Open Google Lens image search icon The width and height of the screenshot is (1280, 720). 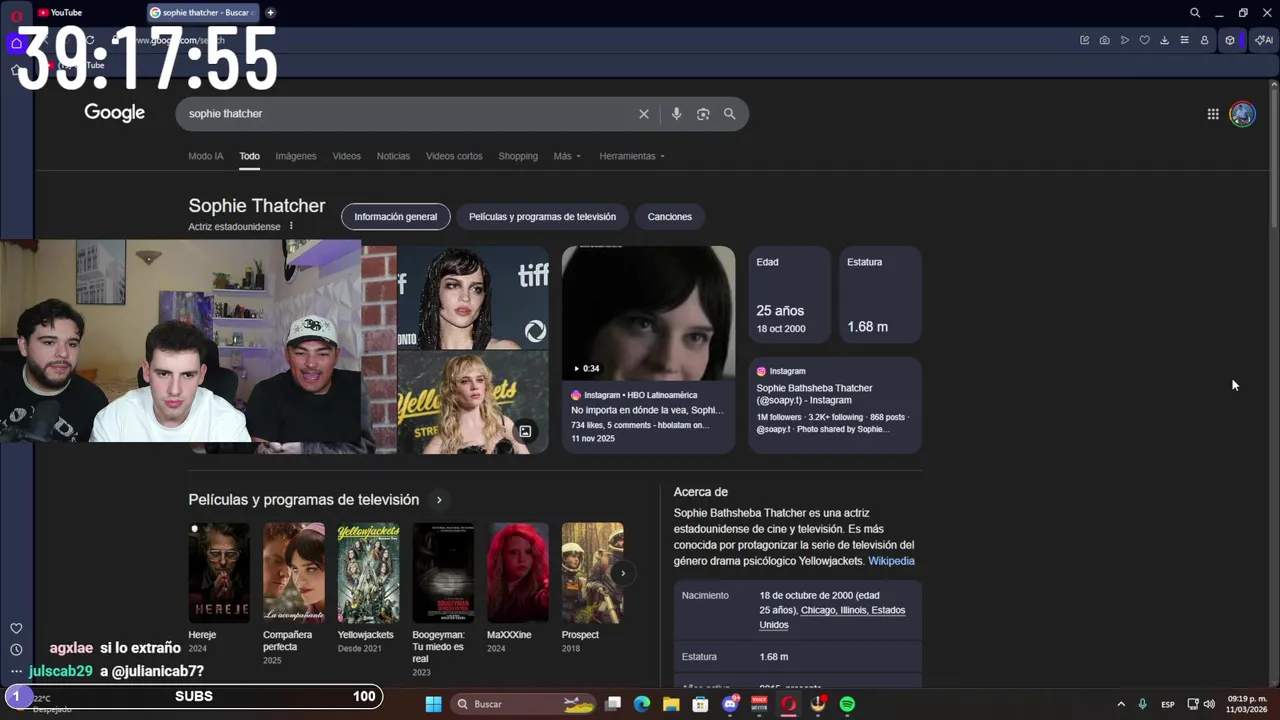click(703, 114)
